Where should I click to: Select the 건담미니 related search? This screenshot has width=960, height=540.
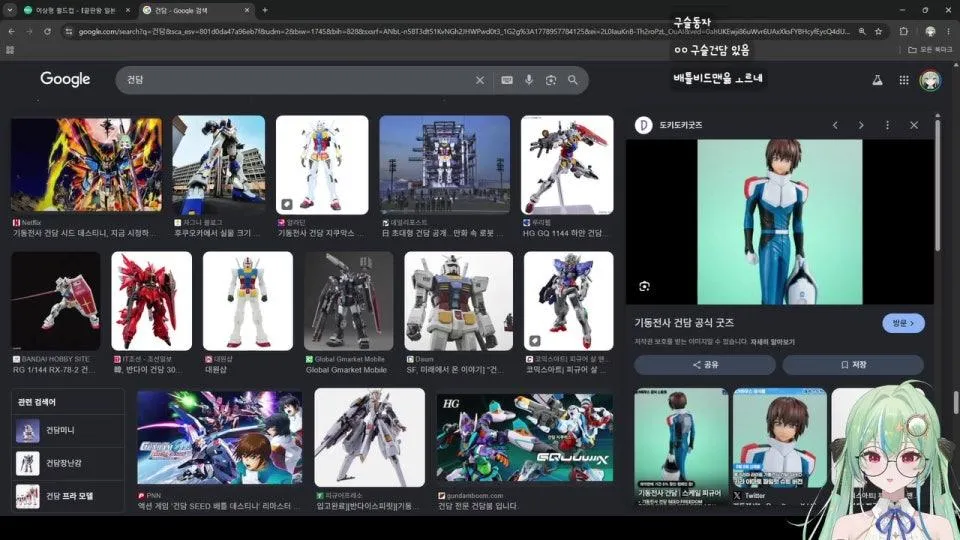click(x=68, y=430)
